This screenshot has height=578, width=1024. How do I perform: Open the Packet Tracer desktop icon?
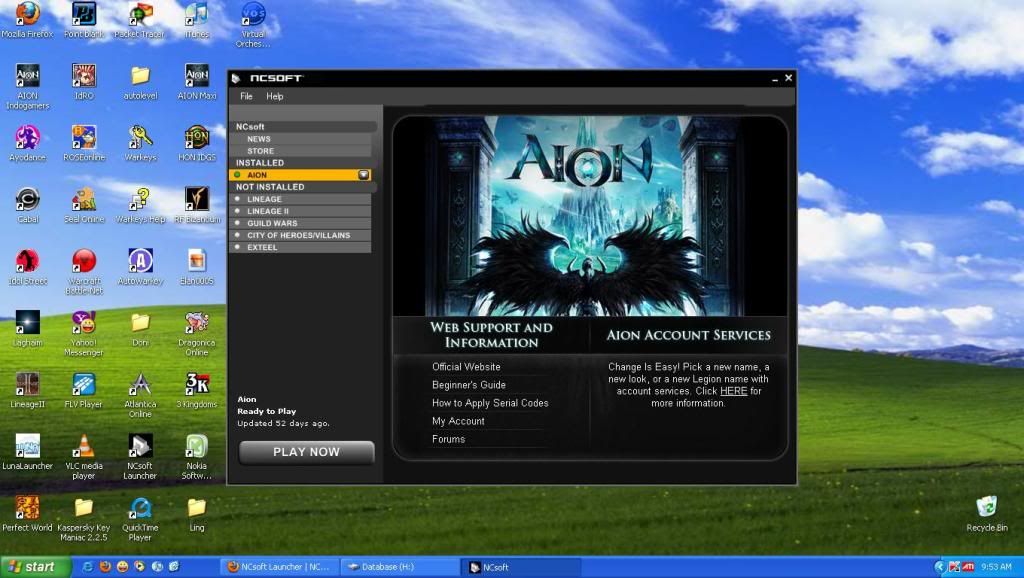tap(140, 20)
